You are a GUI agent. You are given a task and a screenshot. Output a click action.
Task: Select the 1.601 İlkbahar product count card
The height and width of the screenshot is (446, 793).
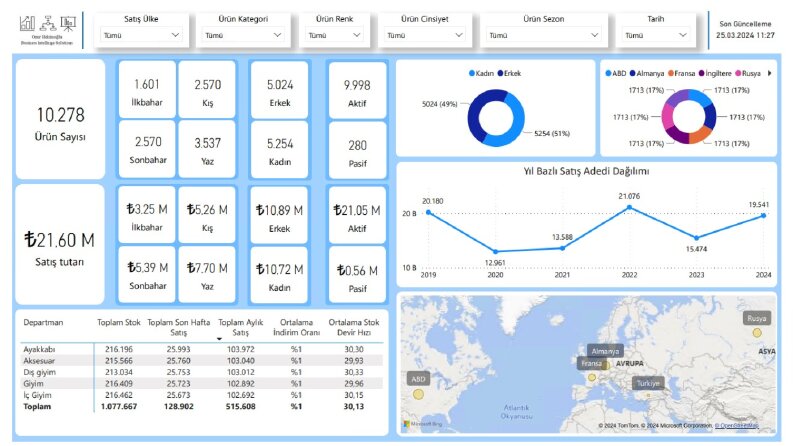tap(147, 90)
